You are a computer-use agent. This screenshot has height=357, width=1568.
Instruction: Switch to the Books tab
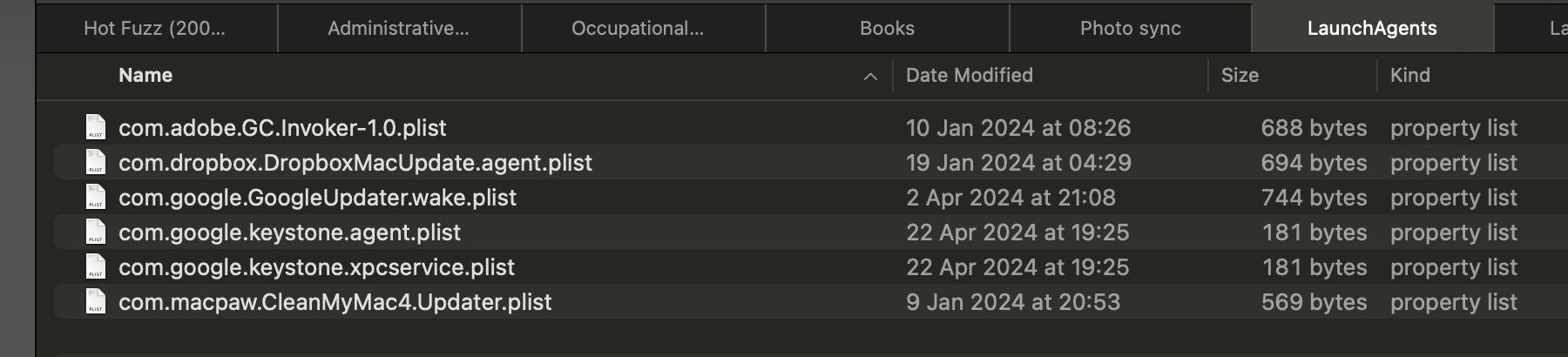pyautogui.click(x=887, y=29)
